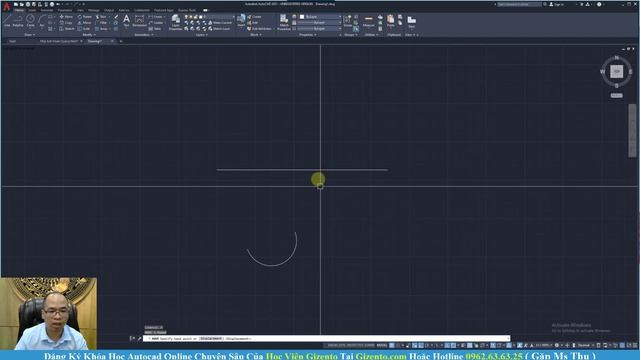
Task: Select the Text tool
Action: pyautogui.click(x=127, y=20)
